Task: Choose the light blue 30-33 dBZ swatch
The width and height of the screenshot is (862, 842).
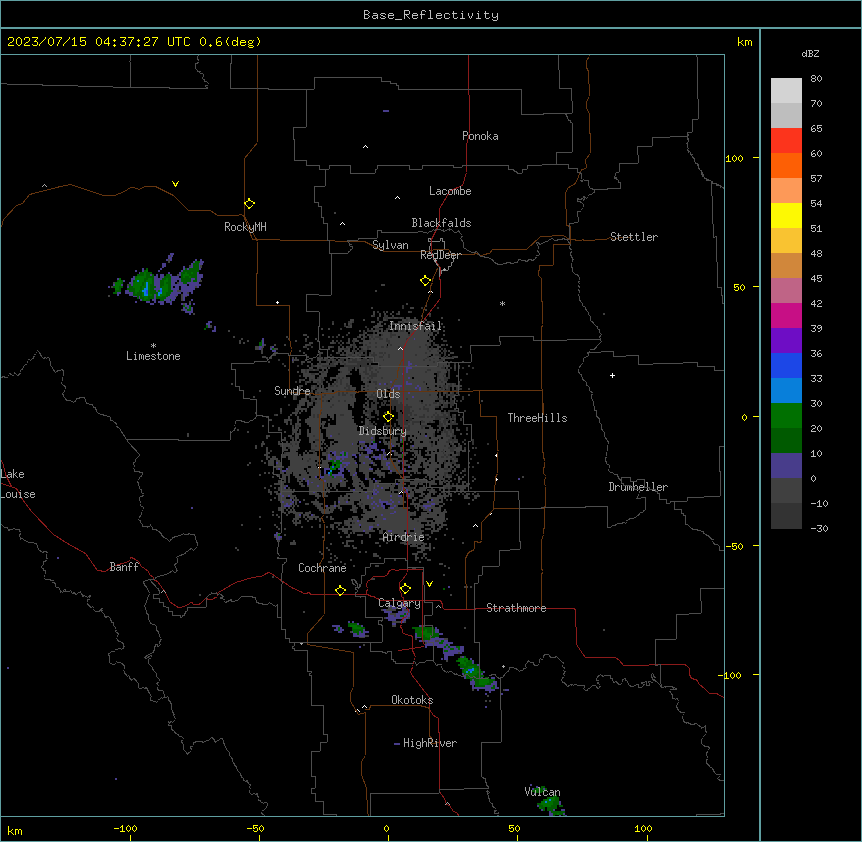Action: coord(786,390)
